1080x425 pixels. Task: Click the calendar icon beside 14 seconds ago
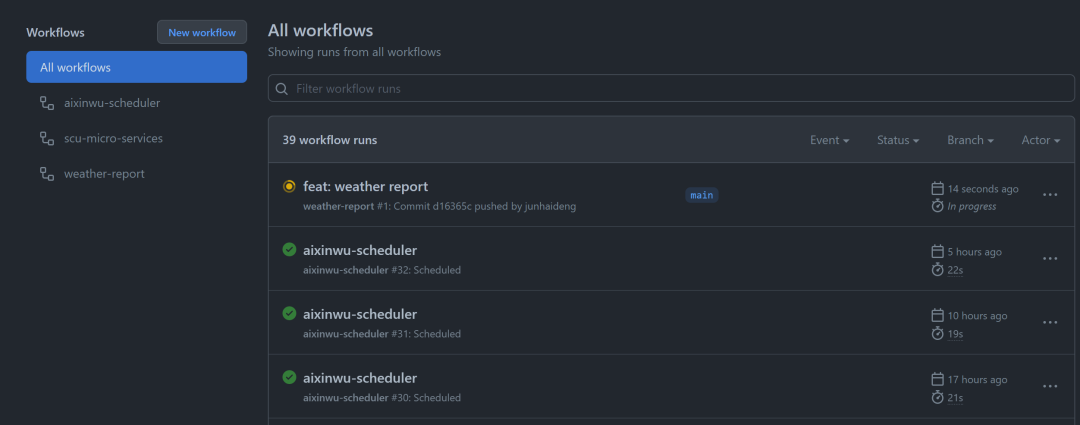point(937,188)
